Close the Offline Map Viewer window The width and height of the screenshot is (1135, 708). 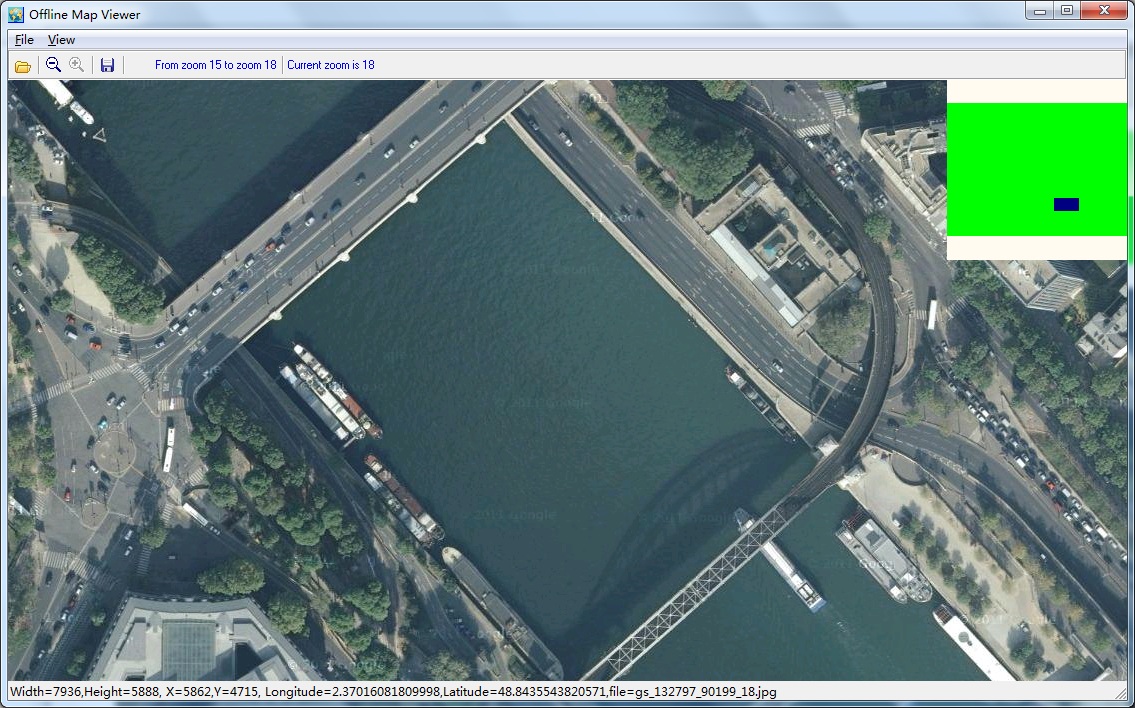click(x=1104, y=11)
